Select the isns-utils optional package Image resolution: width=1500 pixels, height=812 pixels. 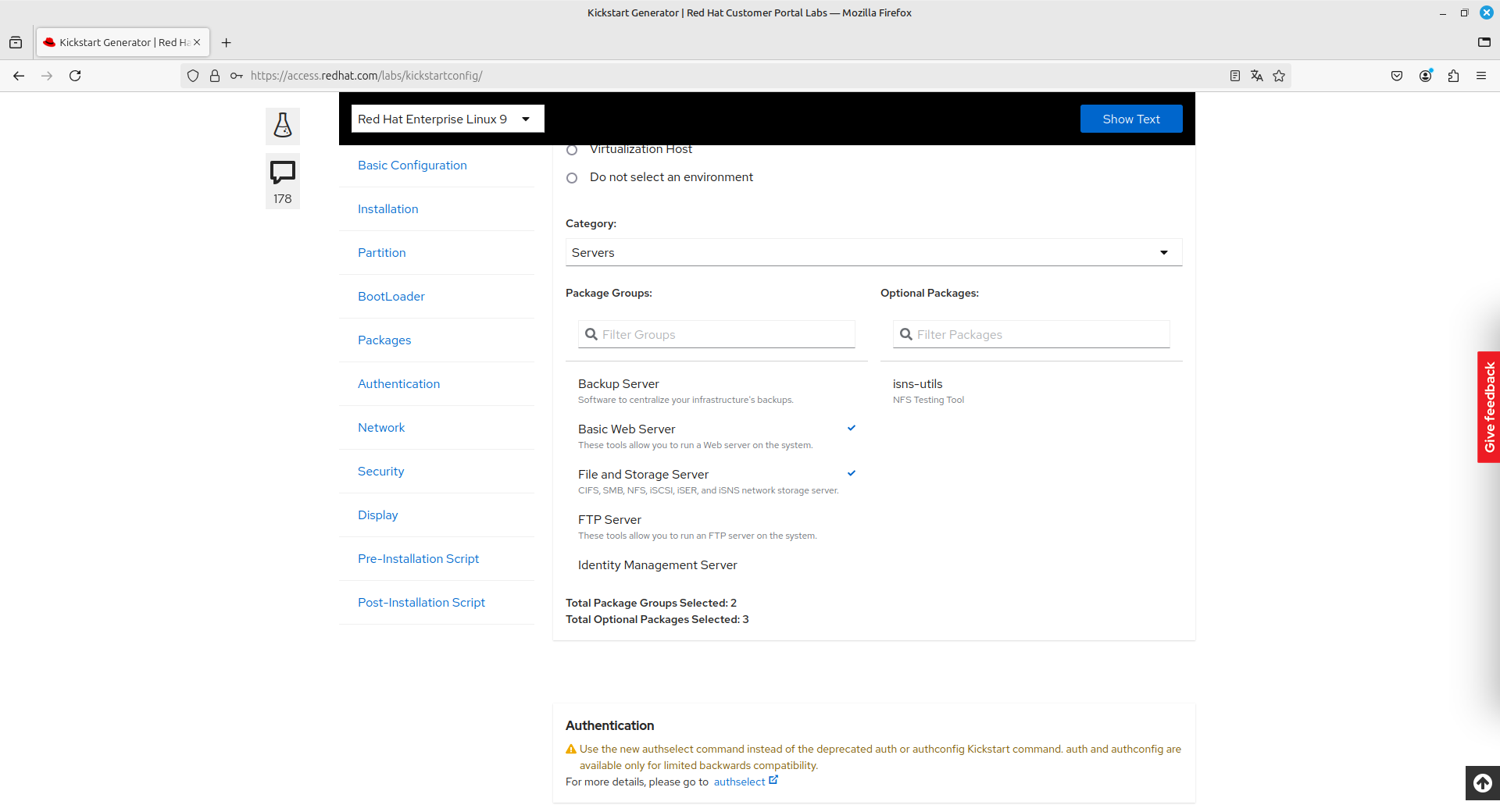point(1031,391)
